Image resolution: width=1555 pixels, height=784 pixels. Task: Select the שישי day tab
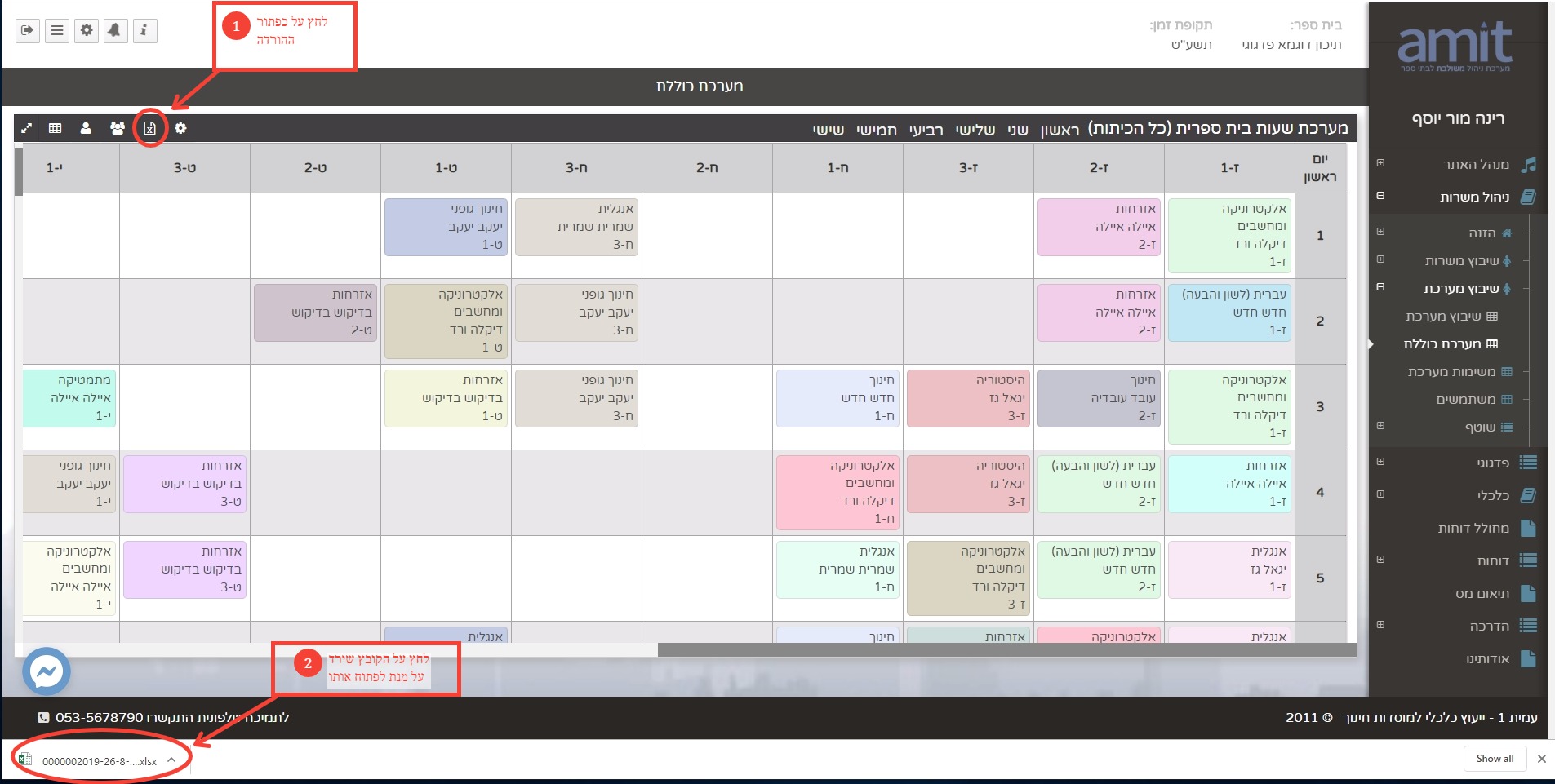coord(828,130)
